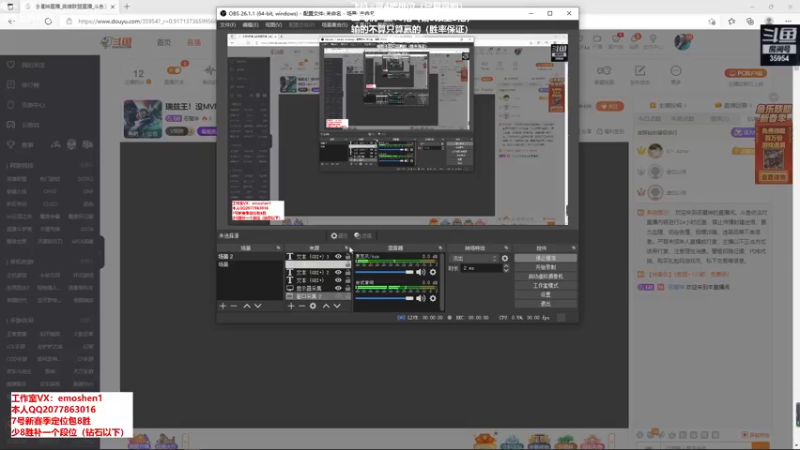Screen dimensions: 800x450
Task: Adjust the first mixer channel volume slider
Action: point(384,272)
